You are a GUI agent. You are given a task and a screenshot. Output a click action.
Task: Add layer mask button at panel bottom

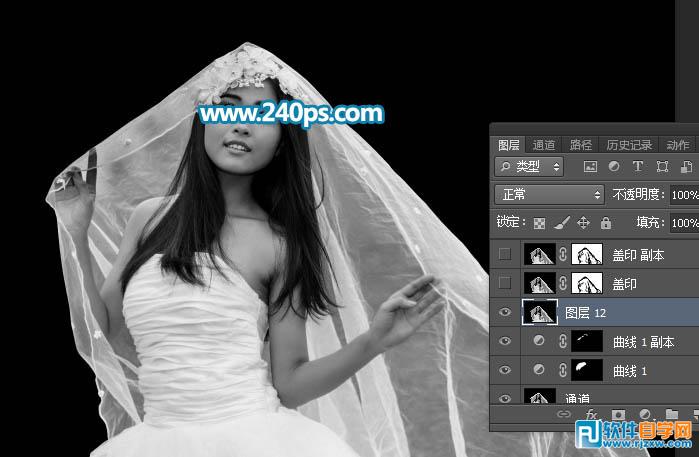tap(618, 414)
